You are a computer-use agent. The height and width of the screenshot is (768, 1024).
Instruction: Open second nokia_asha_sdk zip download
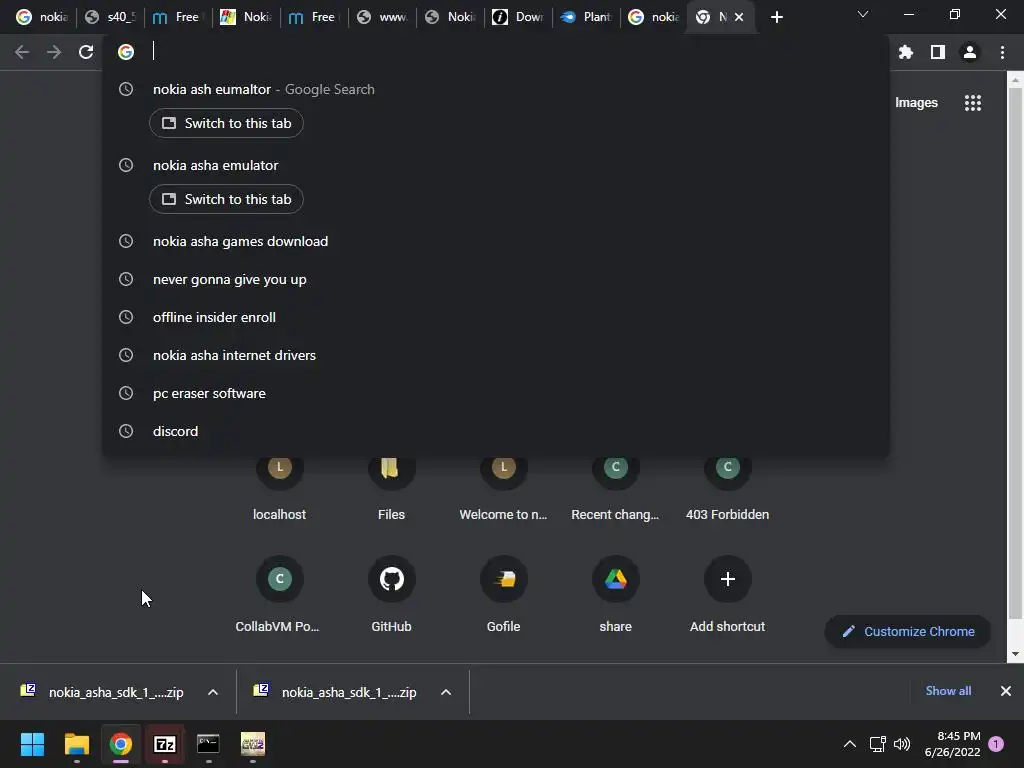[338, 692]
